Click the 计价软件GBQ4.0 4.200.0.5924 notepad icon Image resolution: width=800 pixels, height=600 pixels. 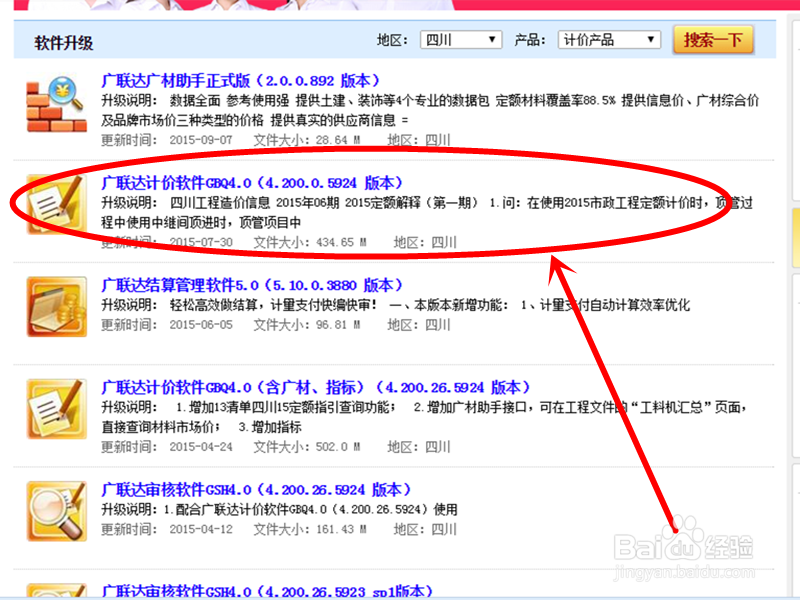[x=56, y=204]
